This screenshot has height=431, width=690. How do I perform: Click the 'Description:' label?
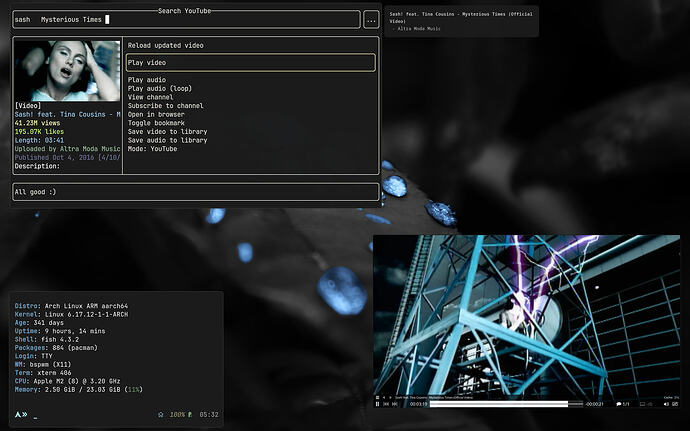click(37, 166)
